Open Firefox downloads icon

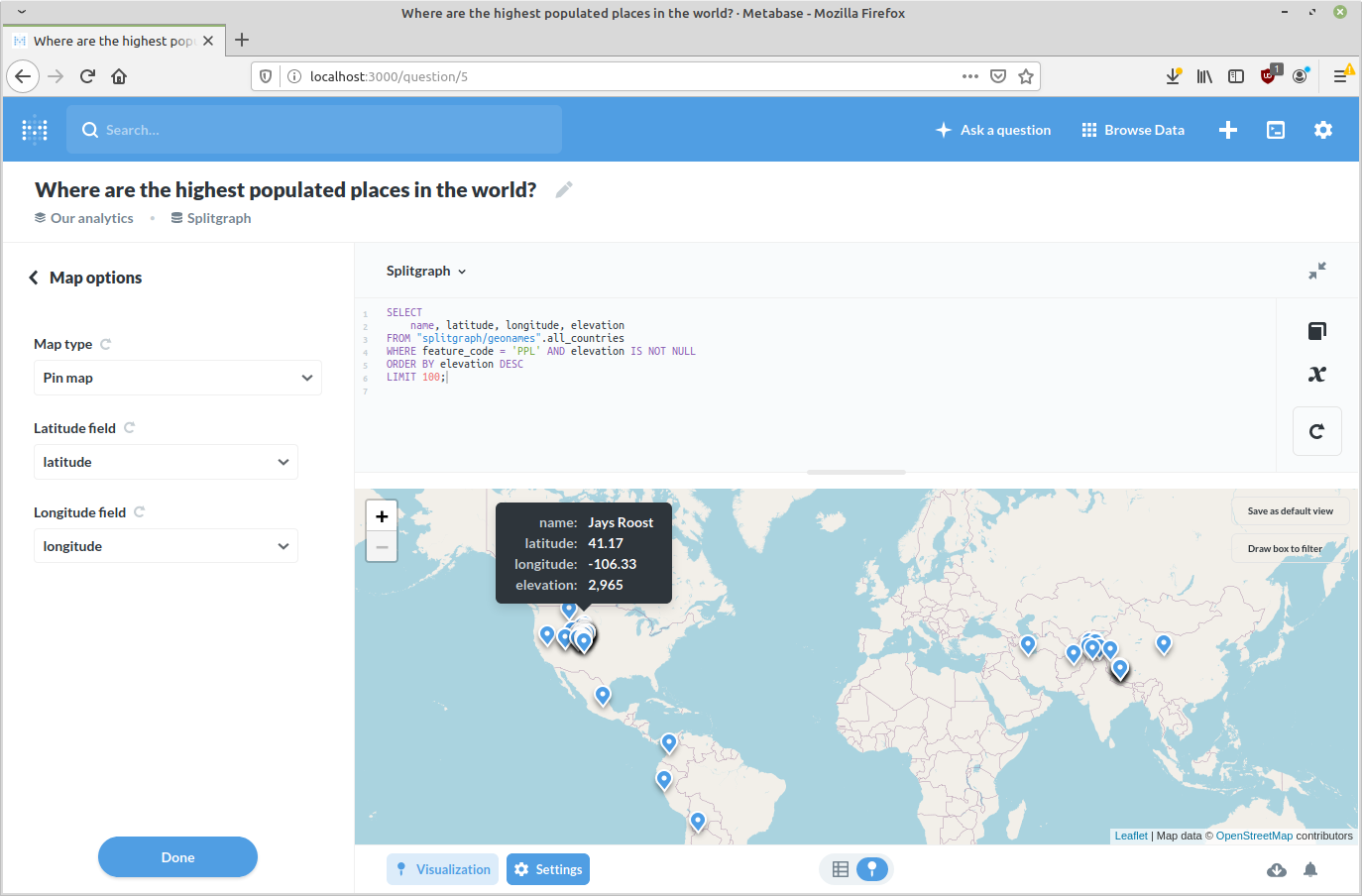(1173, 76)
